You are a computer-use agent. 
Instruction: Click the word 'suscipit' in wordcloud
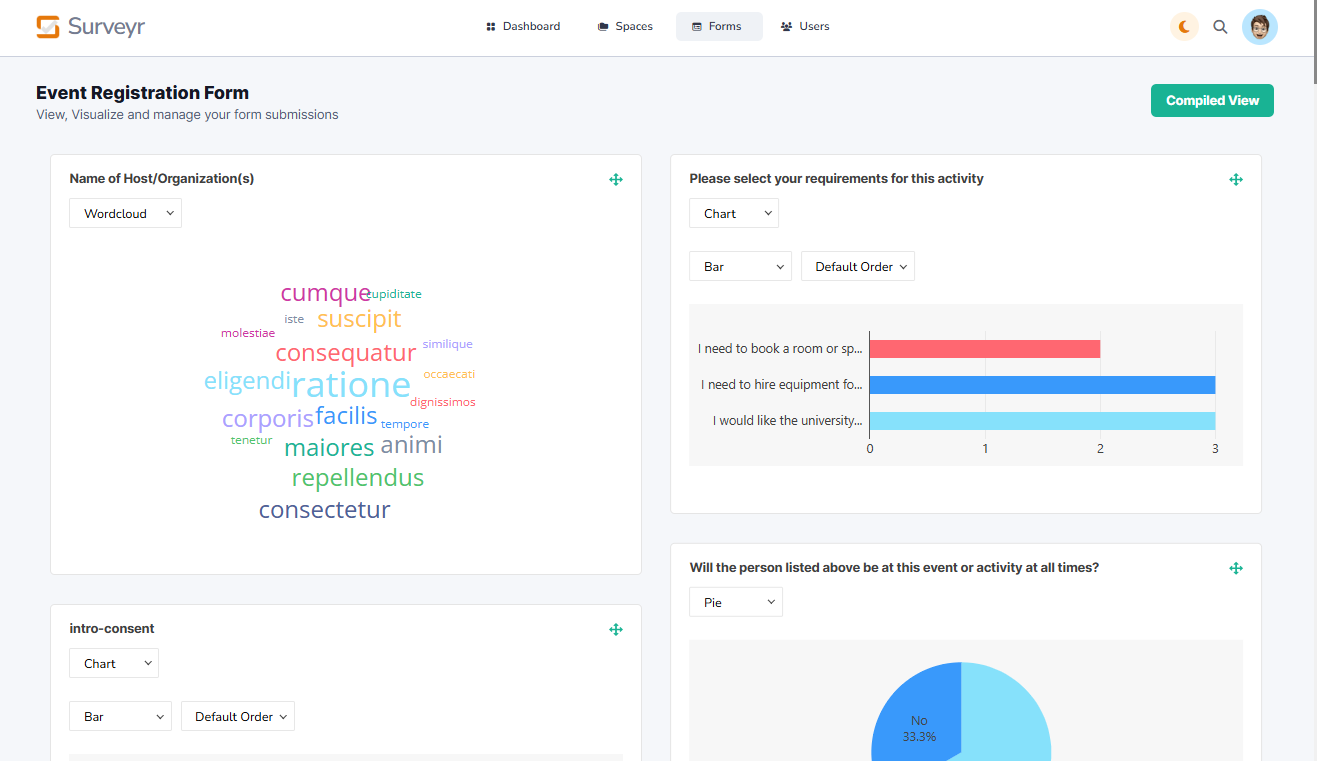tap(359, 319)
